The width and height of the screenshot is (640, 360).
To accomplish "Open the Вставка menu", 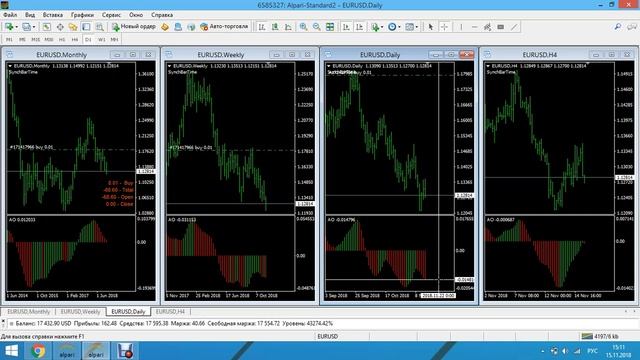I will click(53, 15).
